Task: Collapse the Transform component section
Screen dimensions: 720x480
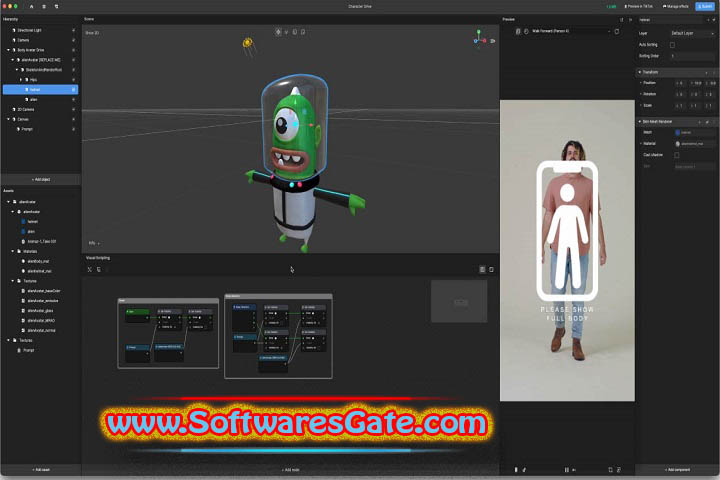Action: pos(640,72)
